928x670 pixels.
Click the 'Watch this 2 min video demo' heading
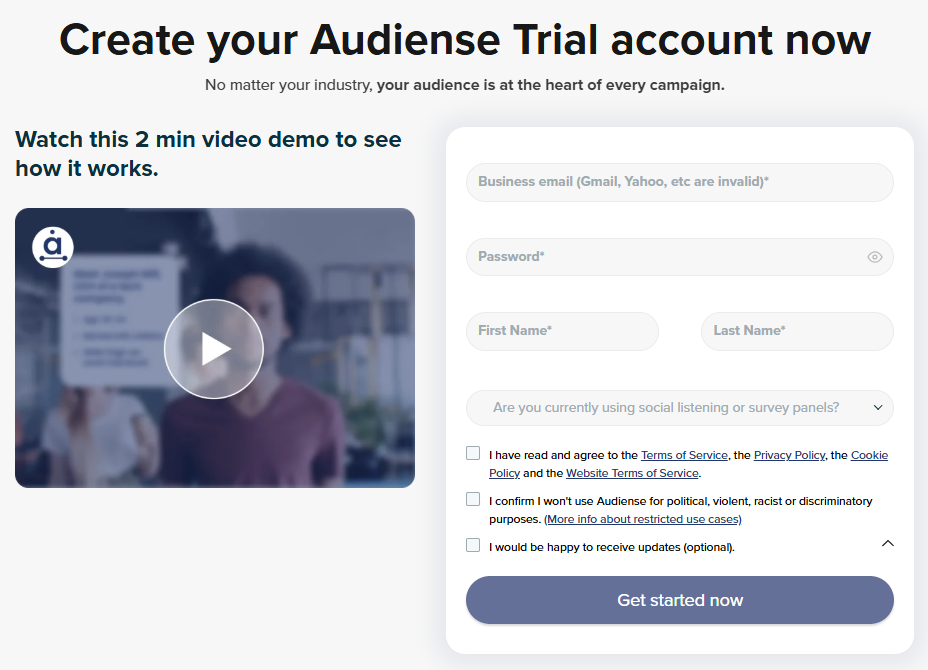pos(208,154)
